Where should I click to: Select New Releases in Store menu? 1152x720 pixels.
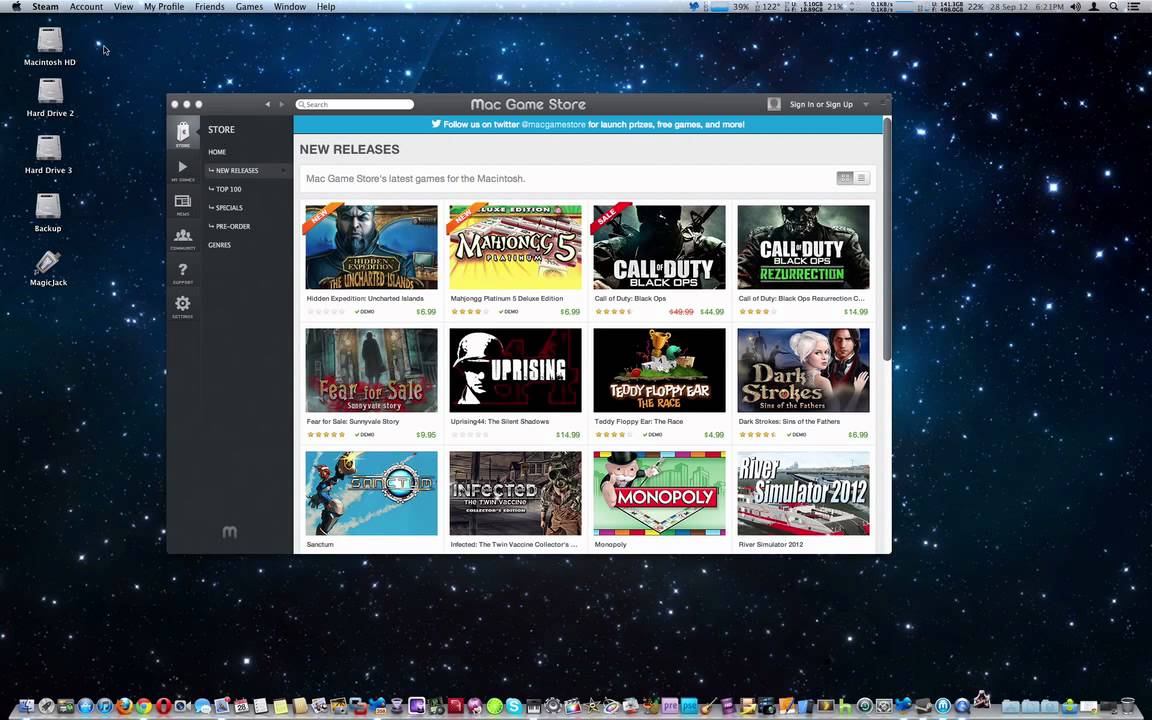(237, 170)
